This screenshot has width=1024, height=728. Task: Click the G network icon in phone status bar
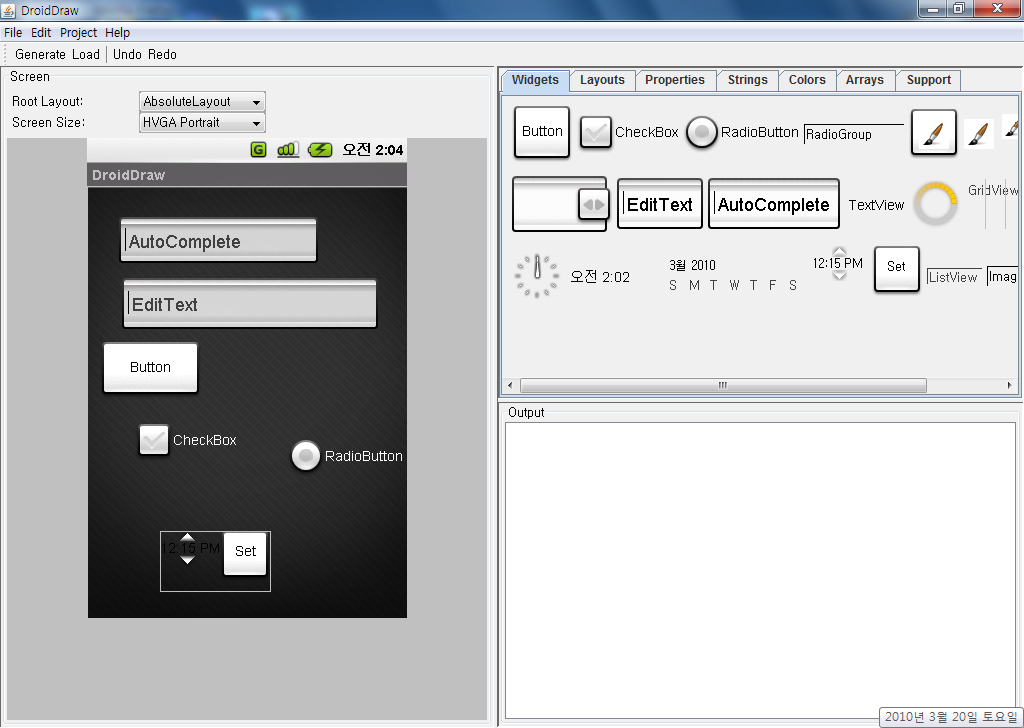tap(259, 150)
